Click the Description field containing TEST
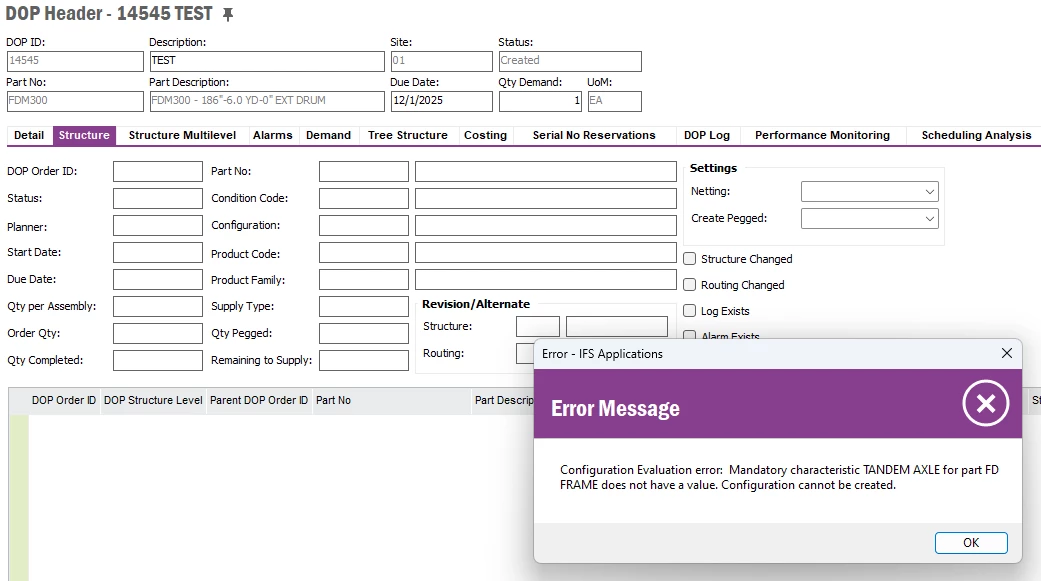Image resolution: width=1041 pixels, height=581 pixels. 267,61
